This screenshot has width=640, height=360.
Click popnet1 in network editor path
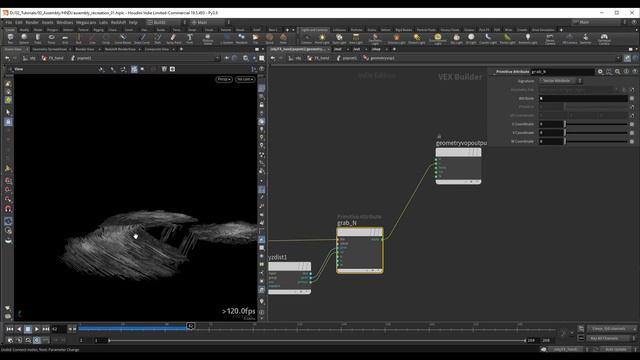pos(346,58)
